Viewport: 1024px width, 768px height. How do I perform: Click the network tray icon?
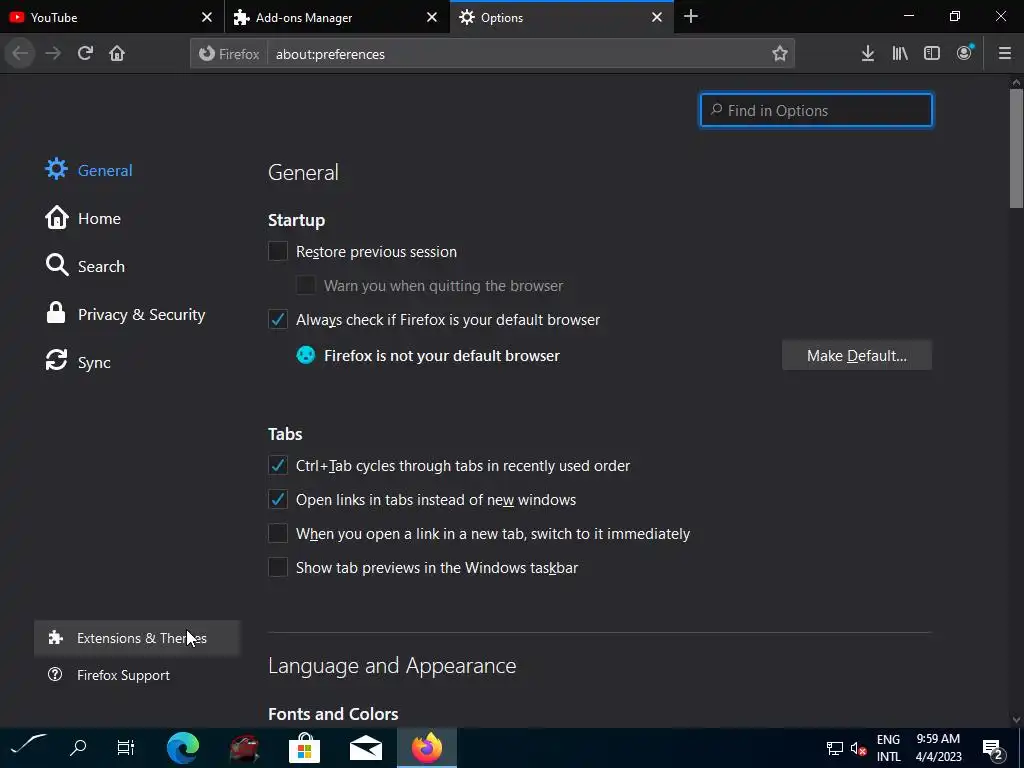coord(835,748)
